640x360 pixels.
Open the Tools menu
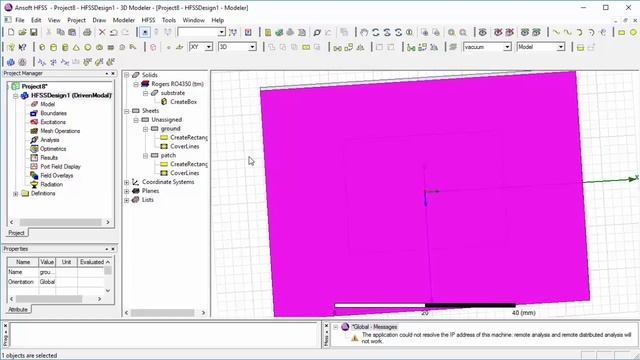[x=169, y=20]
